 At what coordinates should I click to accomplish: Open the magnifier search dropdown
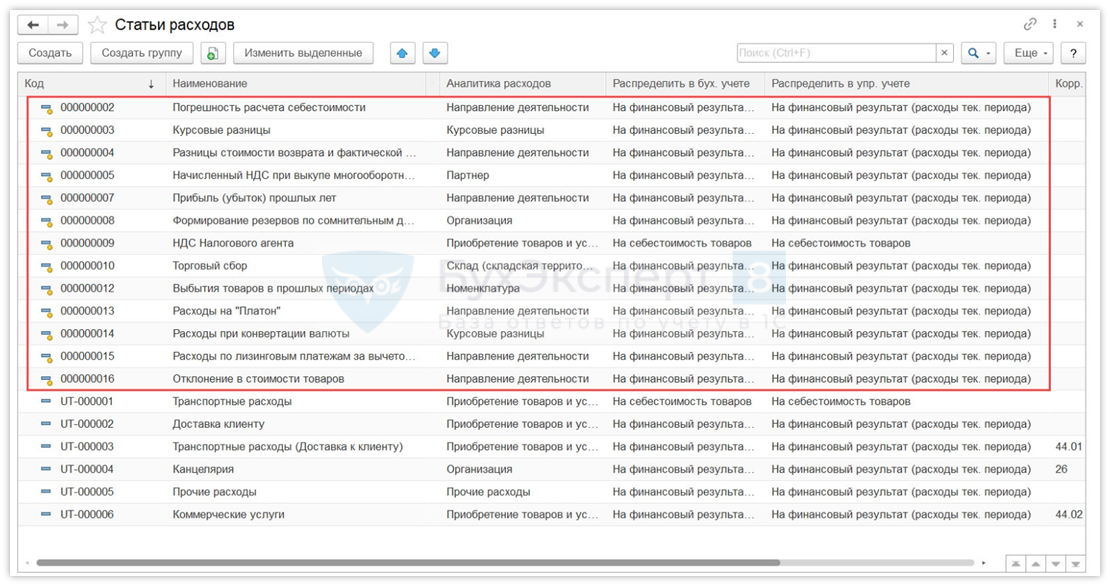(979, 53)
